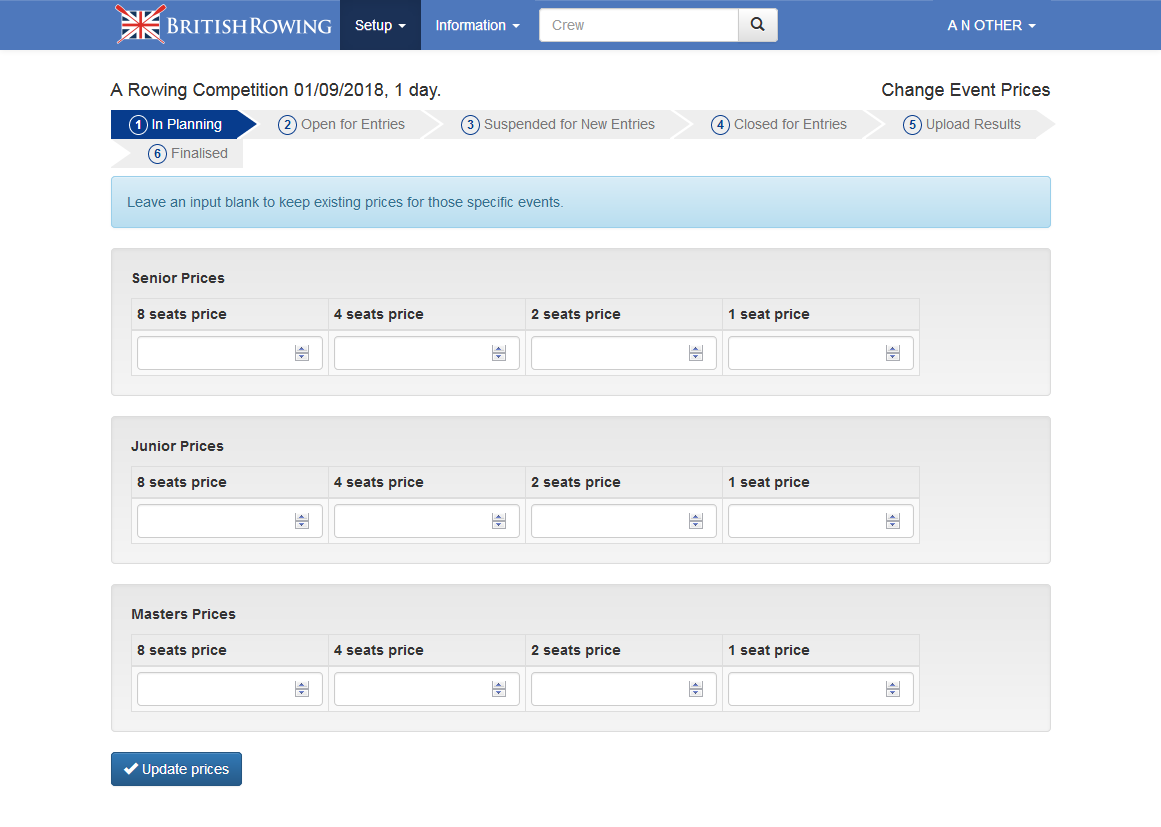Click the Masters 1 seat price spinner arrows
The height and width of the screenshot is (827, 1161).
893,689
